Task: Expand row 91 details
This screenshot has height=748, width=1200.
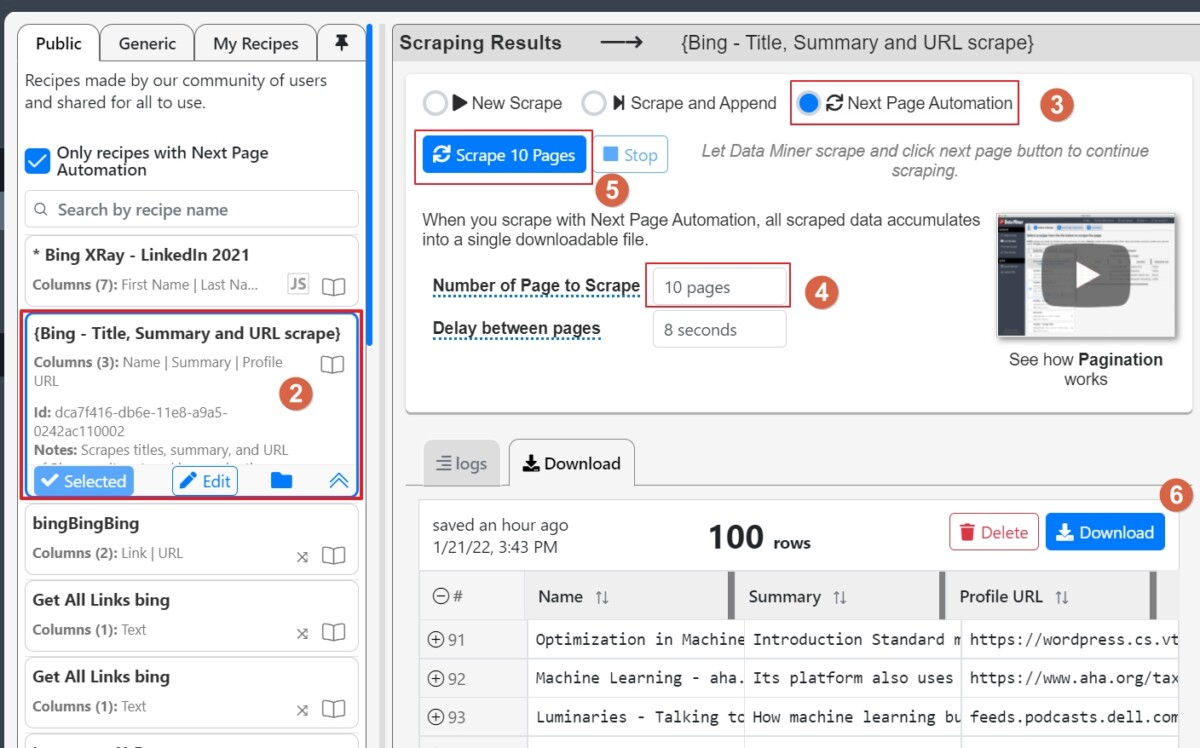Action: point(436,640)
